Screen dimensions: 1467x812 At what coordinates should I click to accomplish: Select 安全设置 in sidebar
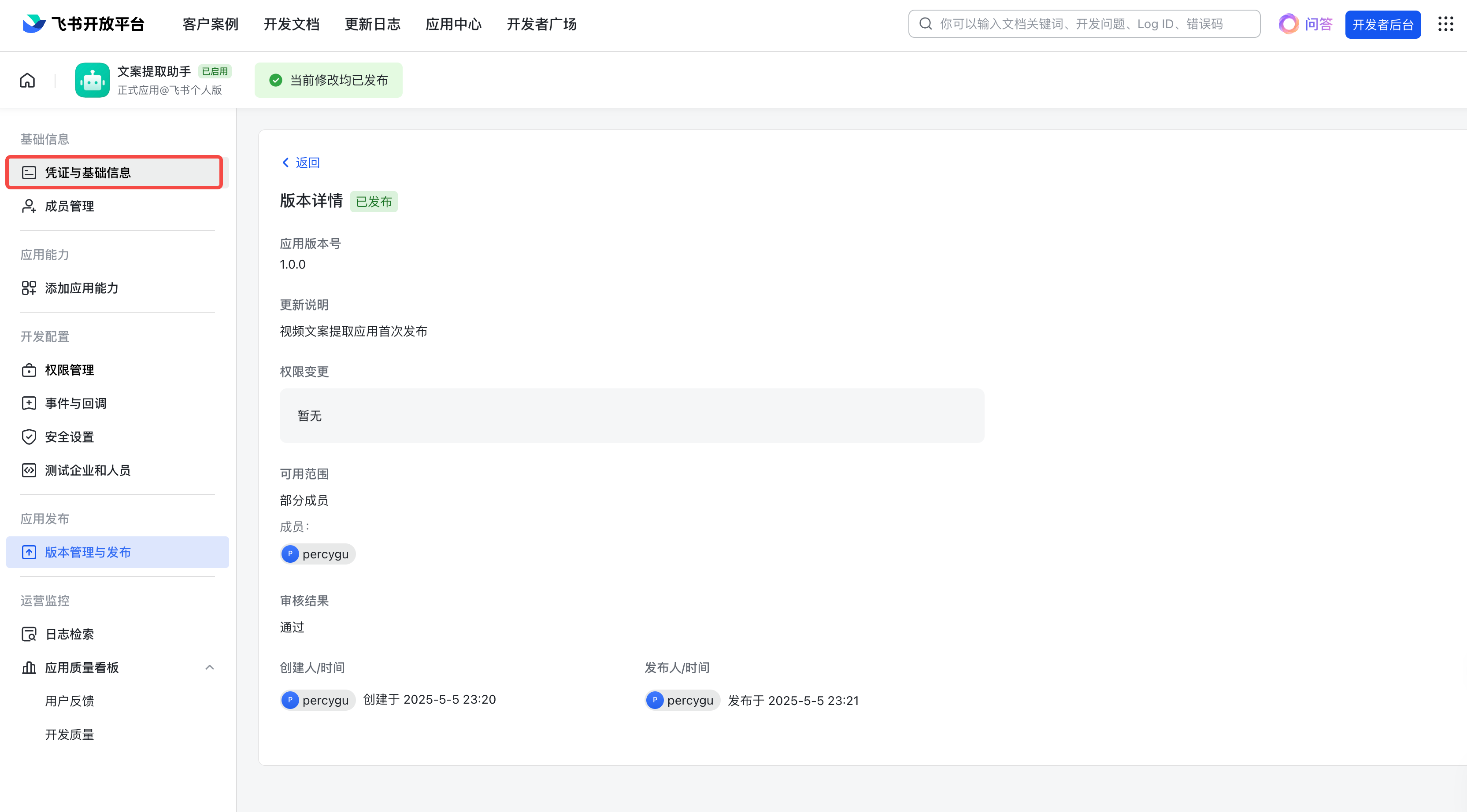coord(117,437)
